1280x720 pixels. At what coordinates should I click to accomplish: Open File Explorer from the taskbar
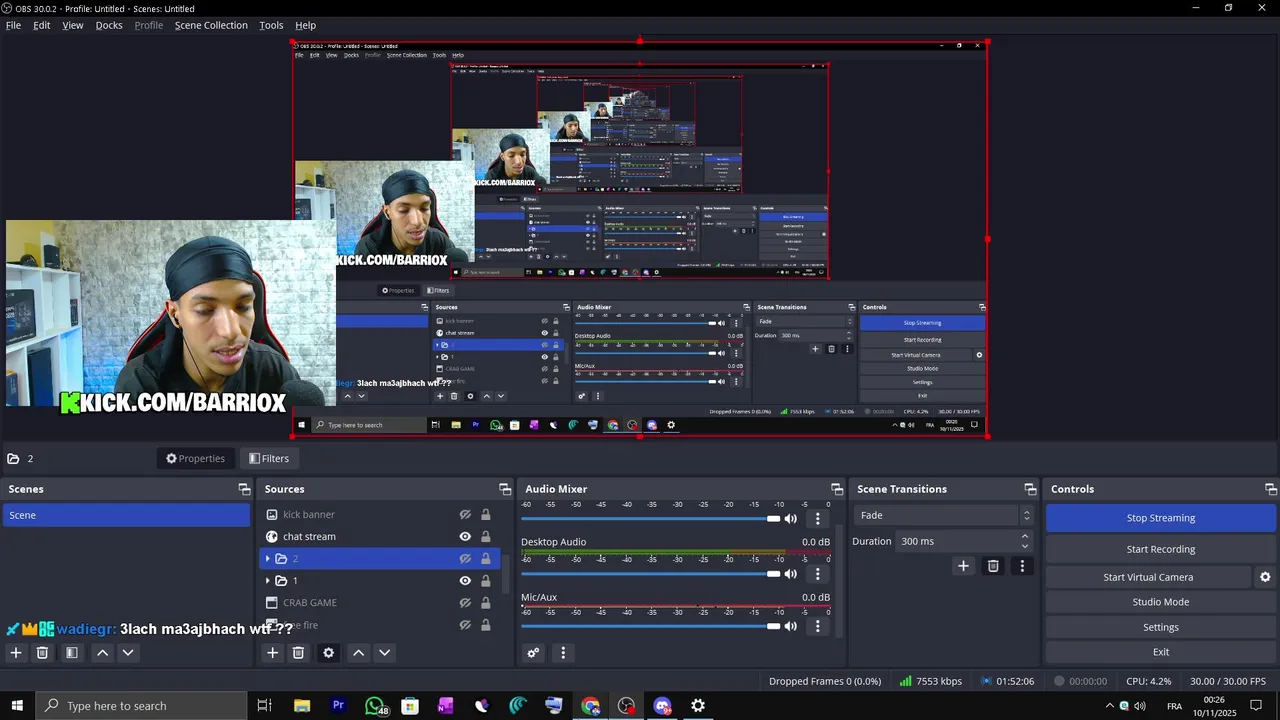point(302,706)
